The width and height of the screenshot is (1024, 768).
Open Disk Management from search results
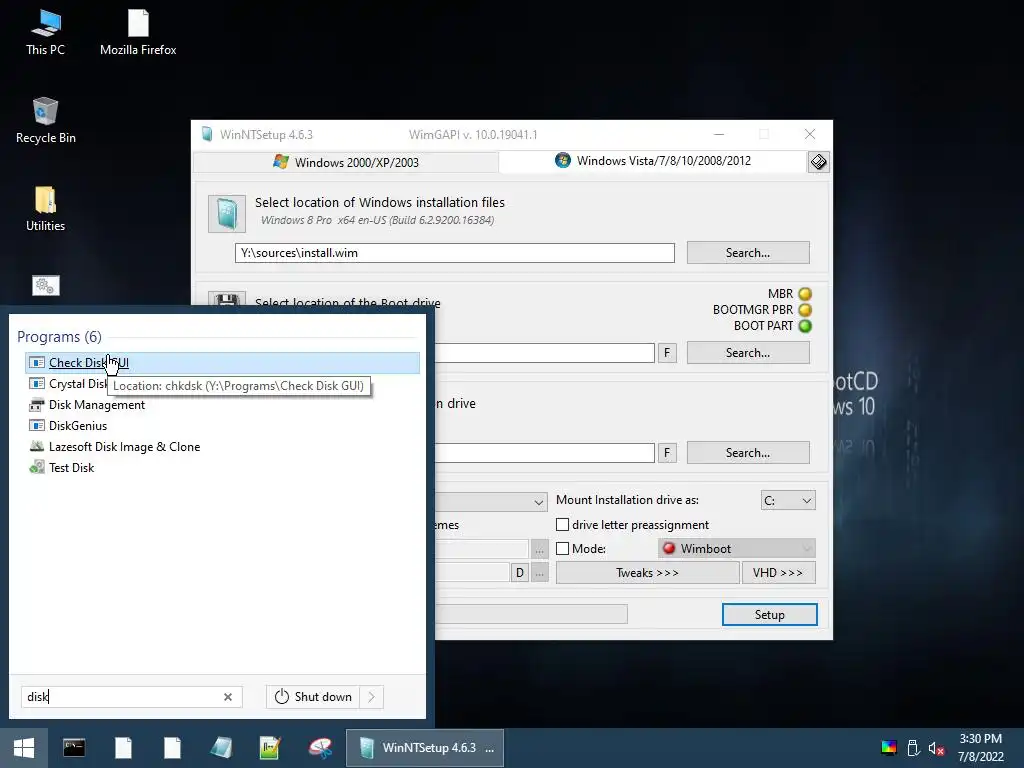pyautogui.click(x=97, y=405)
